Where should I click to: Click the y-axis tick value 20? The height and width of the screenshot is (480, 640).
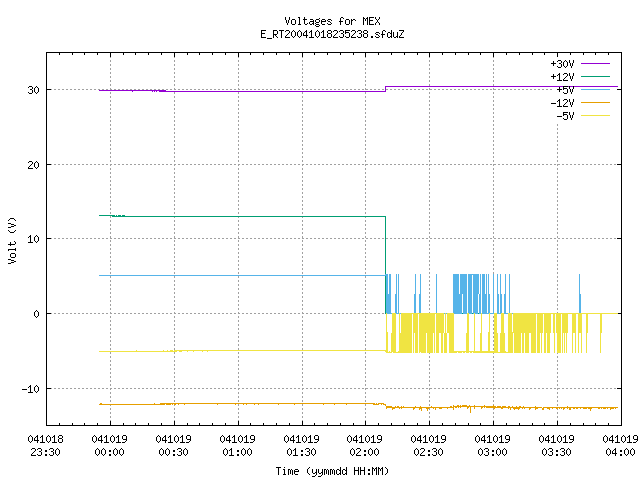[x=33, y=165]
